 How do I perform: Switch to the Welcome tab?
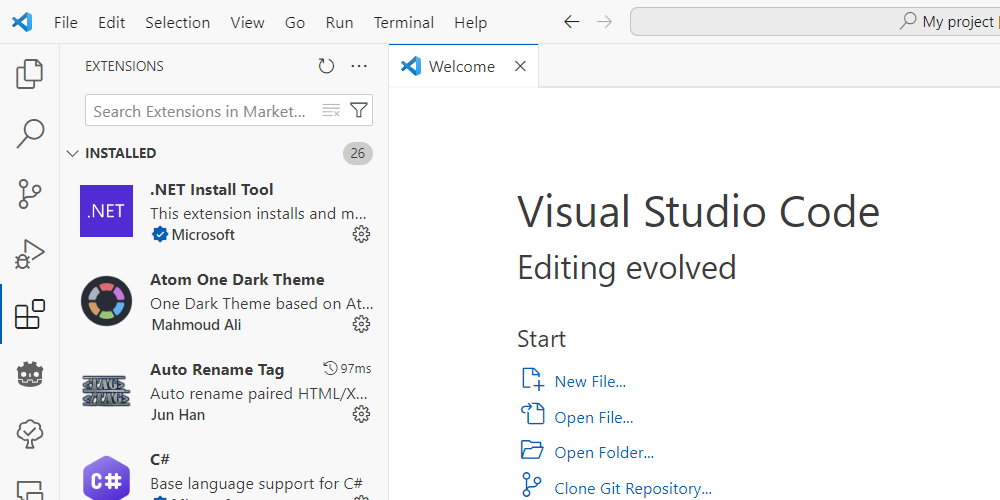pyautogui.click(x=461, y=66)
